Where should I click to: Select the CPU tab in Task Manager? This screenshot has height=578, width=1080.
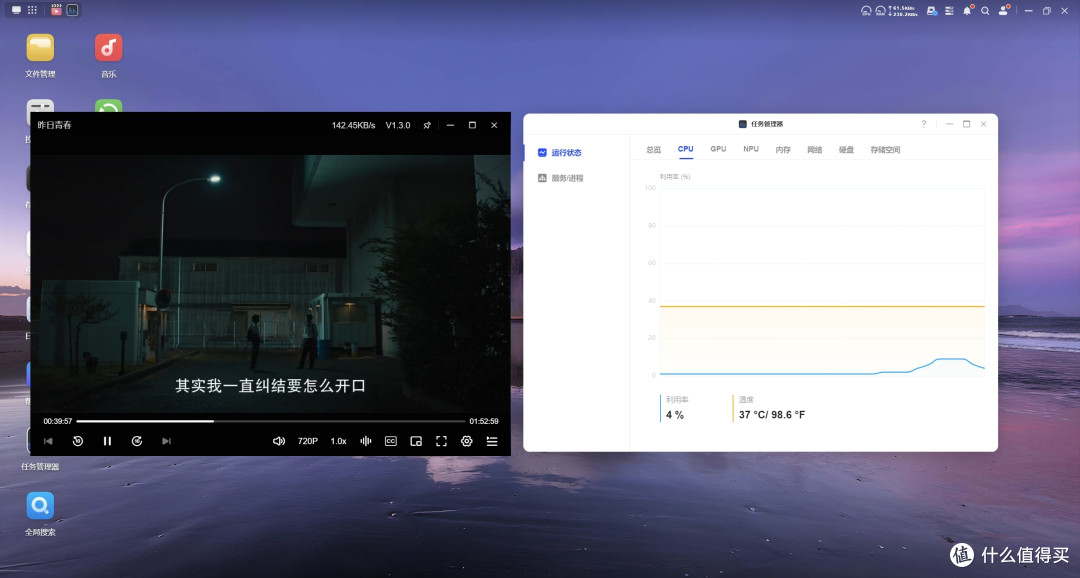[685, 149]
